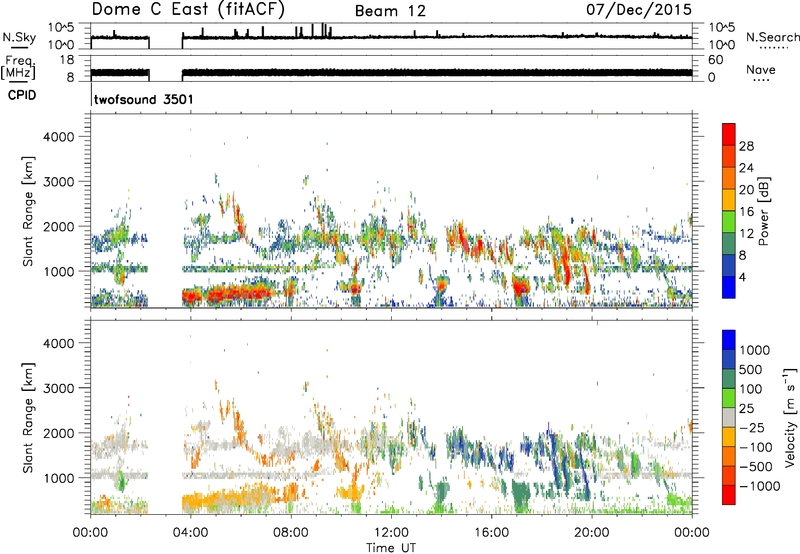Pick the red segment of the power colorbar

[729, 134]
